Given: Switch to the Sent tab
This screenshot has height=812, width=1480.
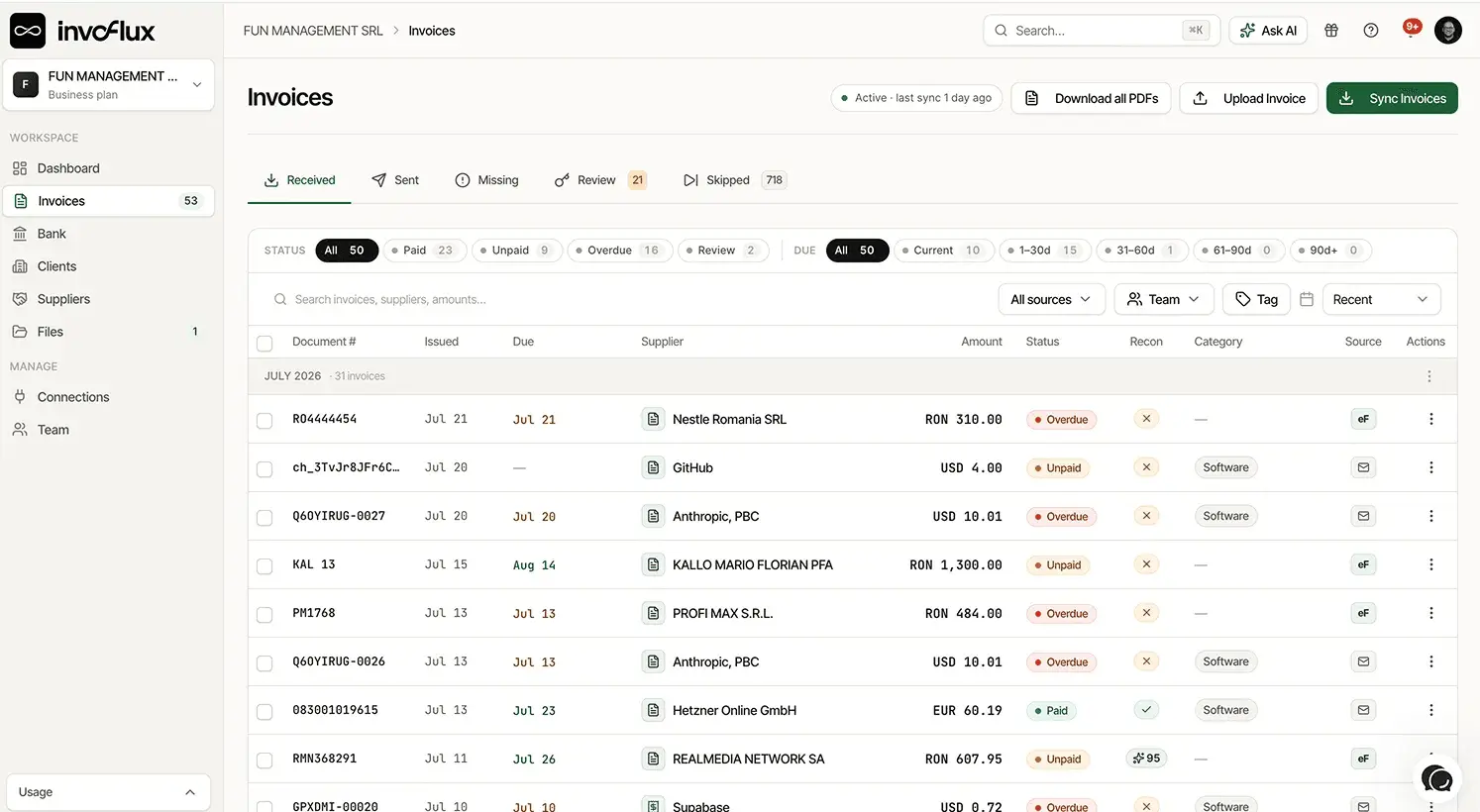Looking at the screenshot, I should pyautogui.click(x=394, y=180).
